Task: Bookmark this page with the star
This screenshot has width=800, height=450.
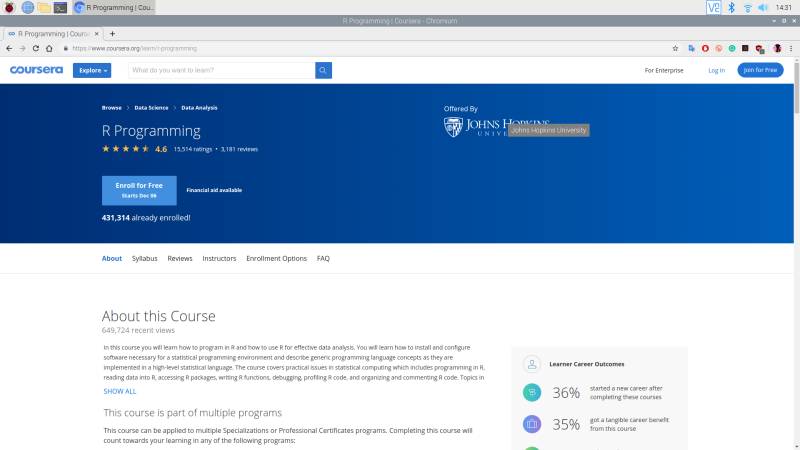Action: [675, 48]
